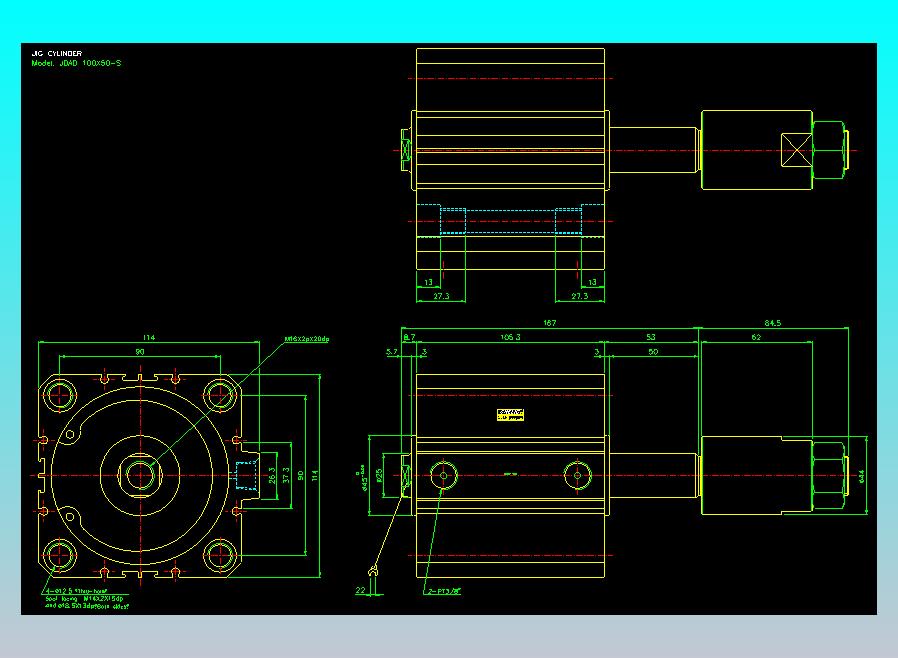
Task: Click the '84.5' dimension value
Action: [x=773, y=323]
